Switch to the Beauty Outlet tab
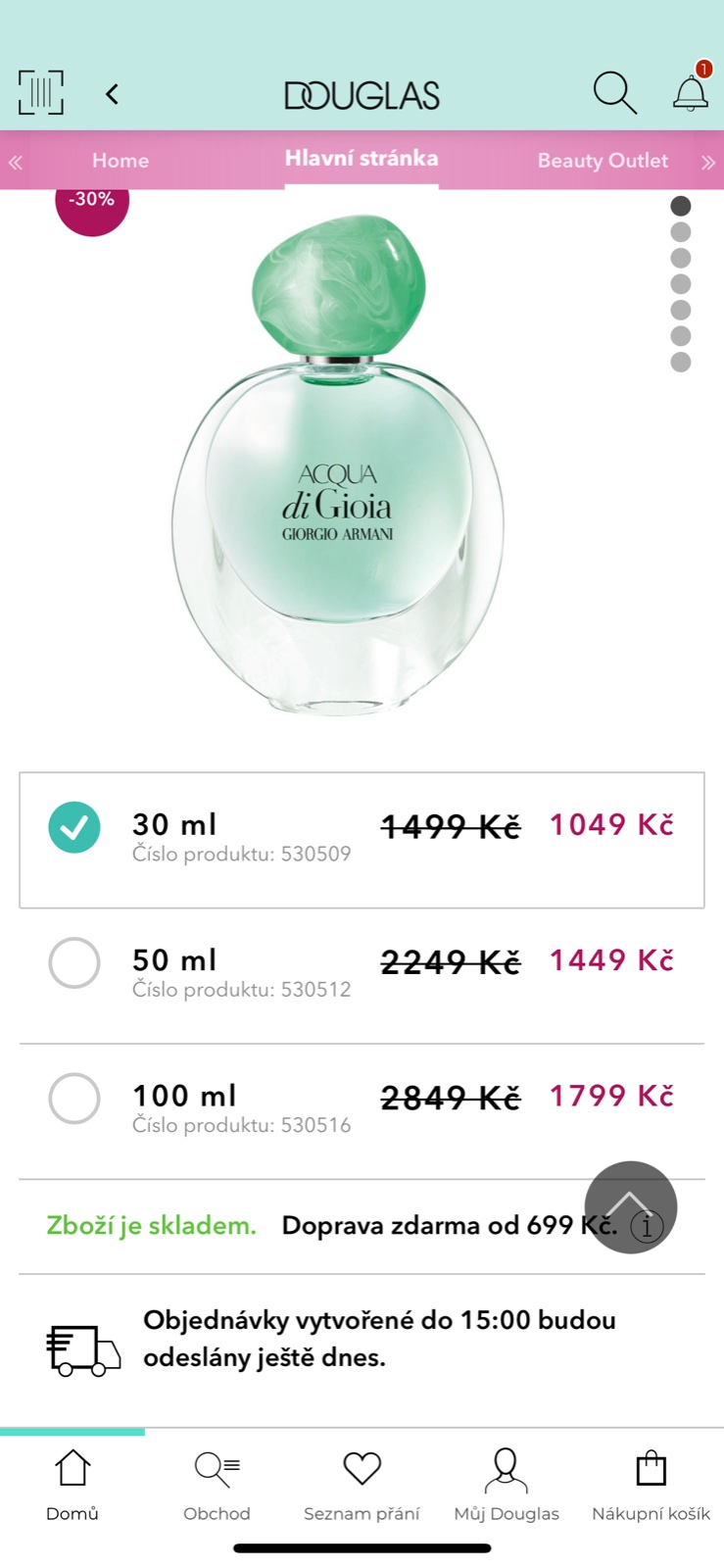The width and height of the screenshot is (724, 1568). 603,161
